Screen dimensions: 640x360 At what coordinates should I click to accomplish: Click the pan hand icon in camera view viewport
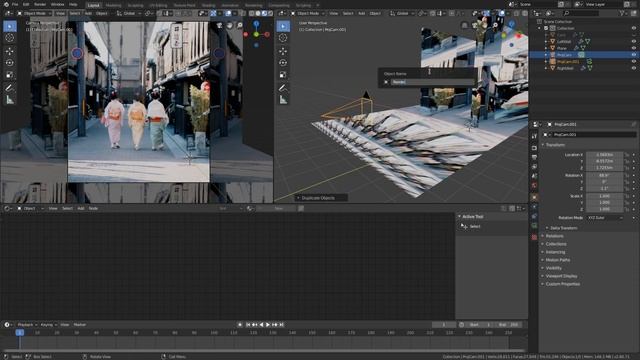click(230, 25)
